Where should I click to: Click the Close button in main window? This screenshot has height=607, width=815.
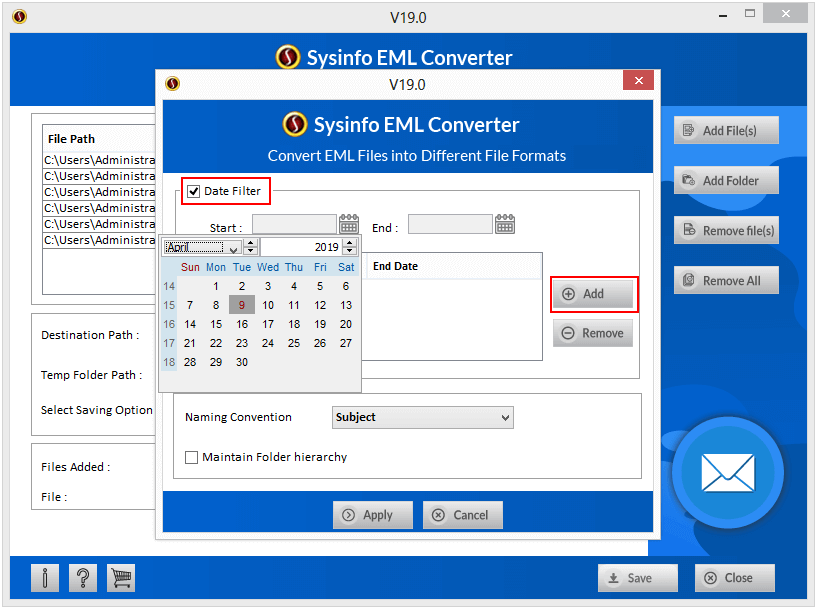734,578
